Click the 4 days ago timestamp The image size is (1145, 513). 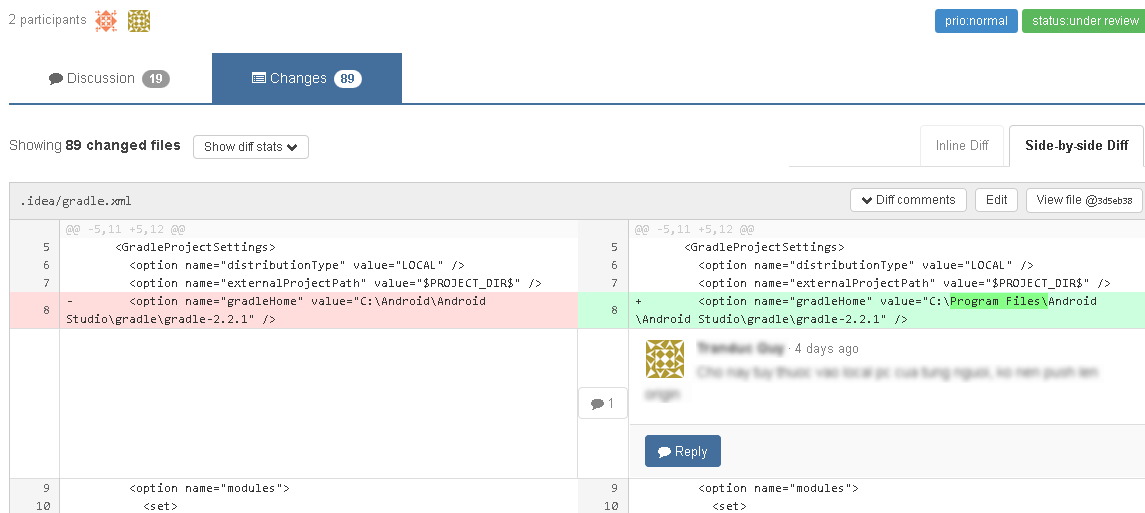pos(827,348)
